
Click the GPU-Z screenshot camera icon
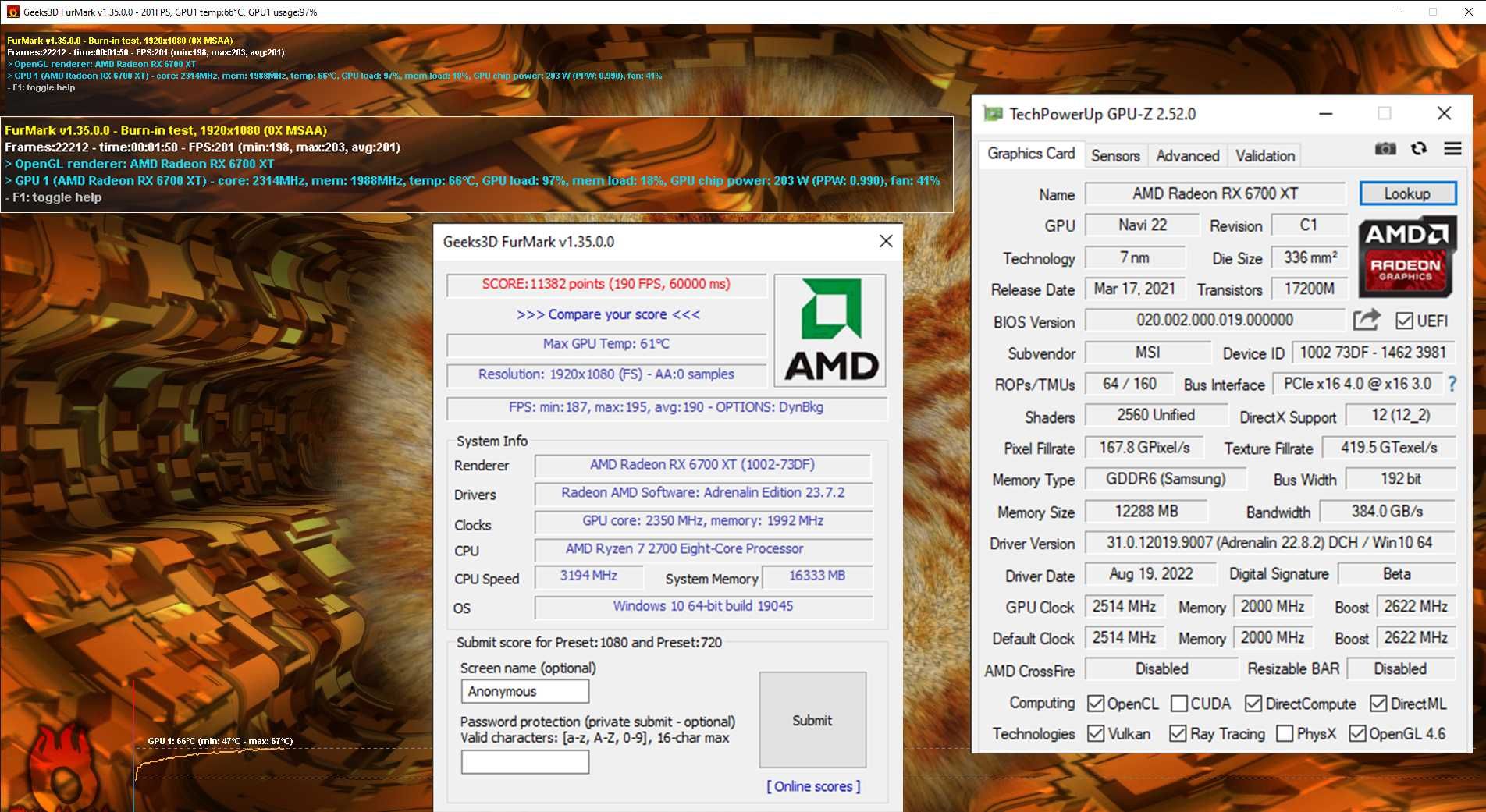(x=1385, y=148)
